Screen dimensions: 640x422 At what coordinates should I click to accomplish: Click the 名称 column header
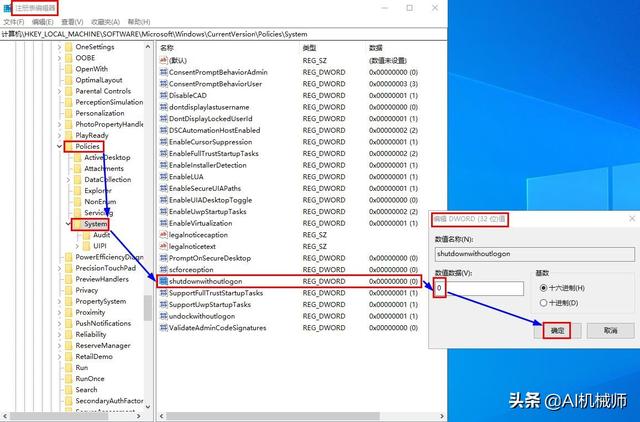pyautogui.click(x=167, y=48)
